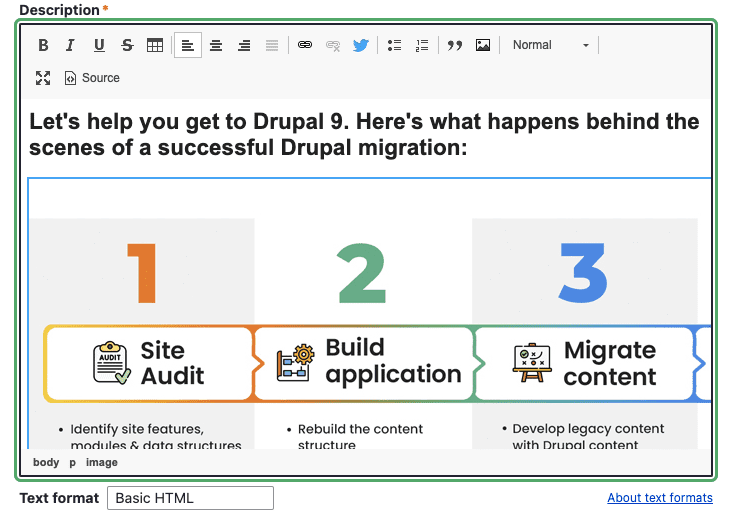
Task: Switch to Source view
Action: coord(92,78)
